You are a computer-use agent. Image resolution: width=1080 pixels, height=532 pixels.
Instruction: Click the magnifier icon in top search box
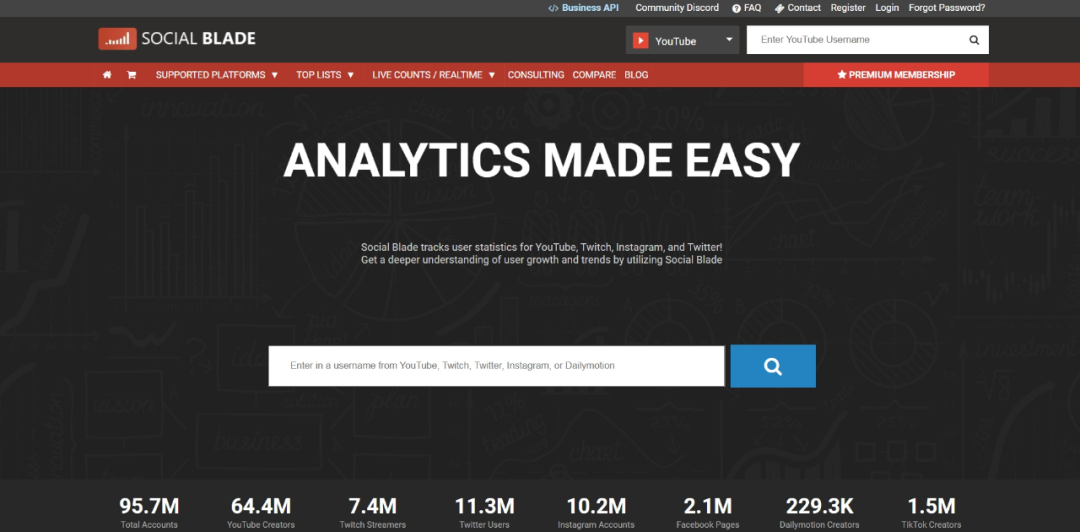point(974,40)
